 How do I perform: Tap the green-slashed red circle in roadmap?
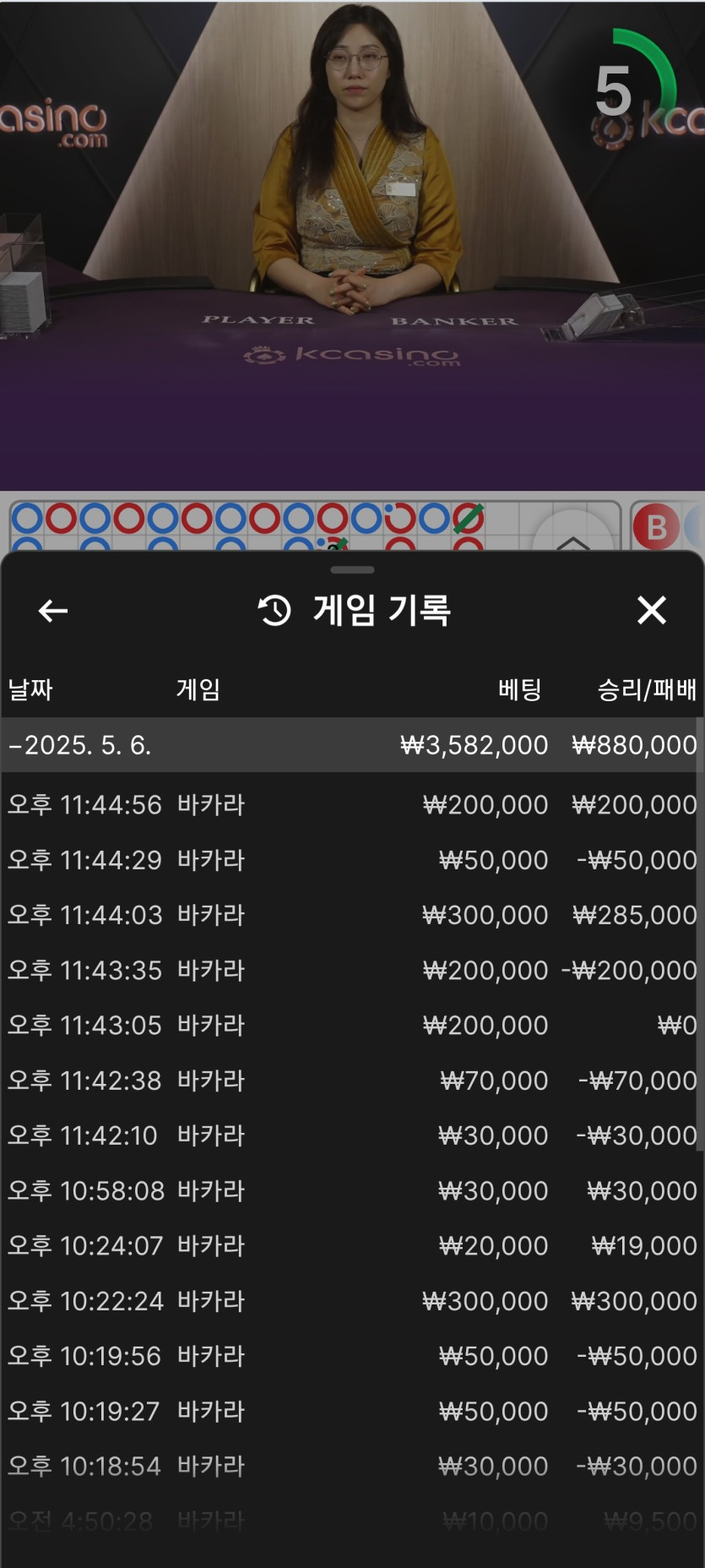coord(469,518)
